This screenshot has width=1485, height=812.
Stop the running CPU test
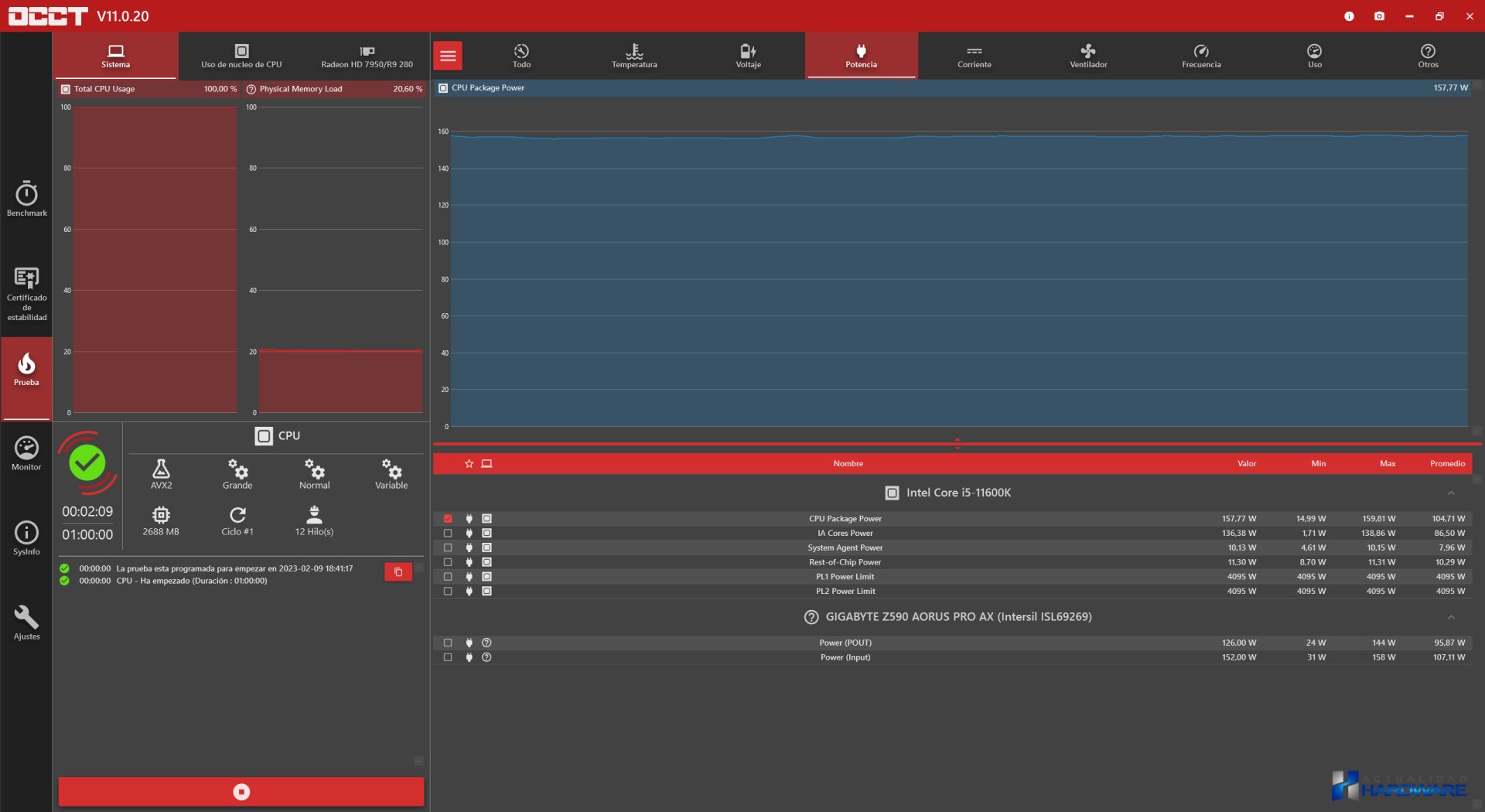241,792
